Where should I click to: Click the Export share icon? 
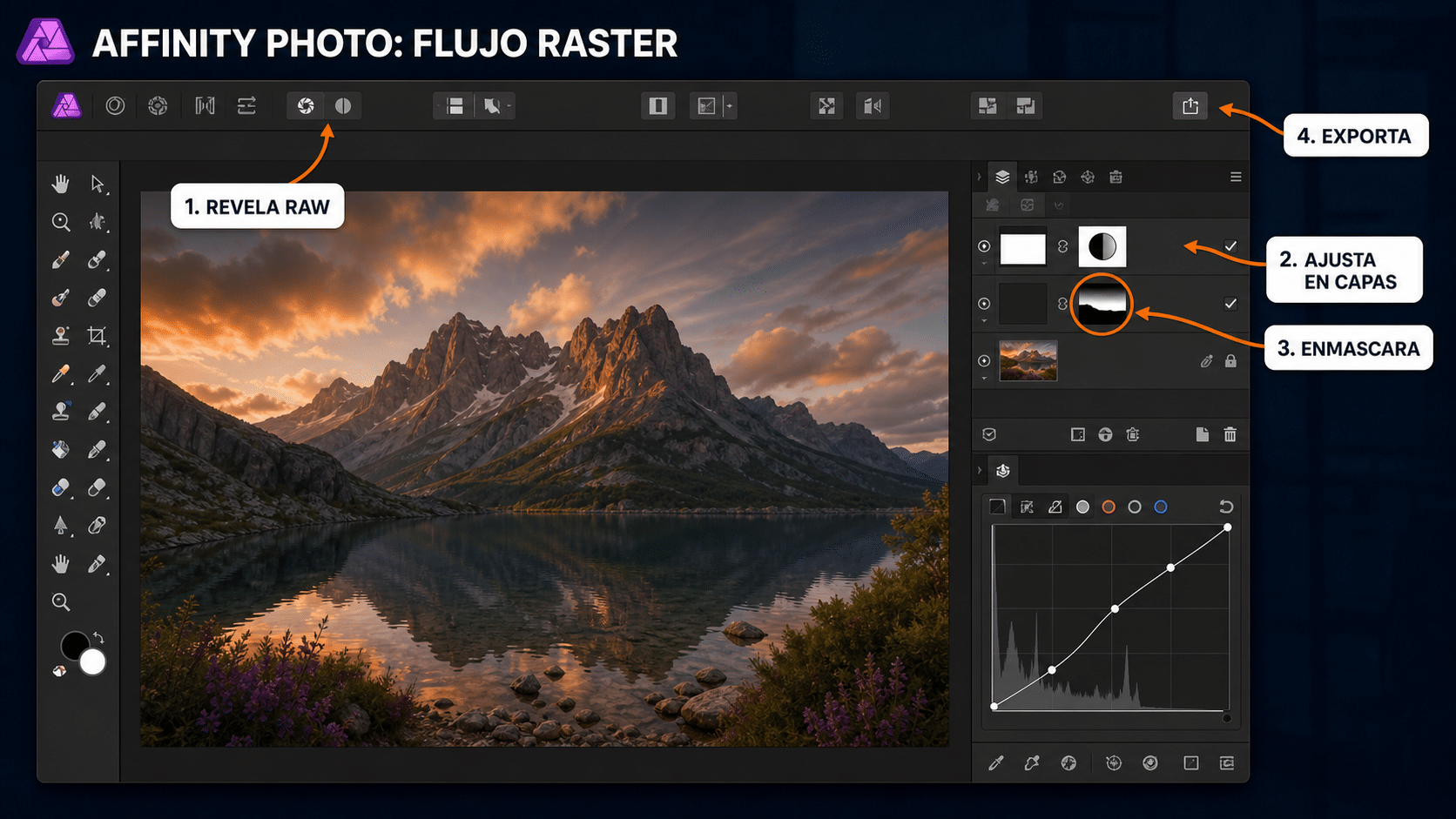coord(1190,106)
